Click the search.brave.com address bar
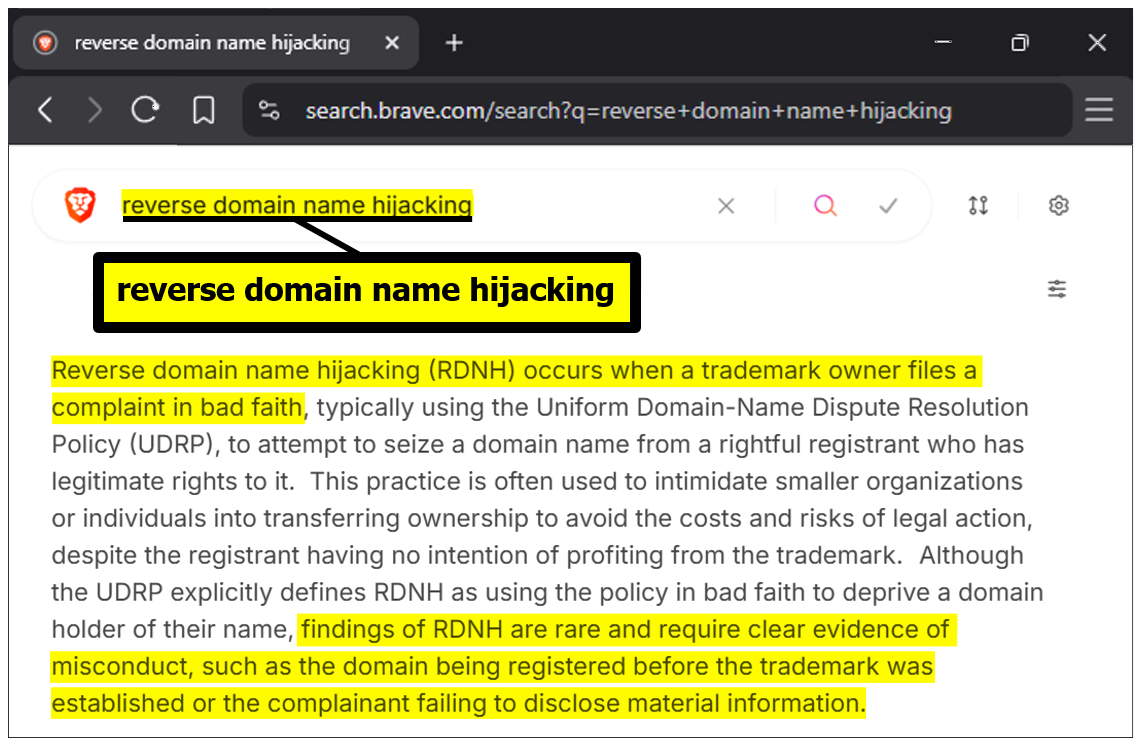 coord(628,110)
